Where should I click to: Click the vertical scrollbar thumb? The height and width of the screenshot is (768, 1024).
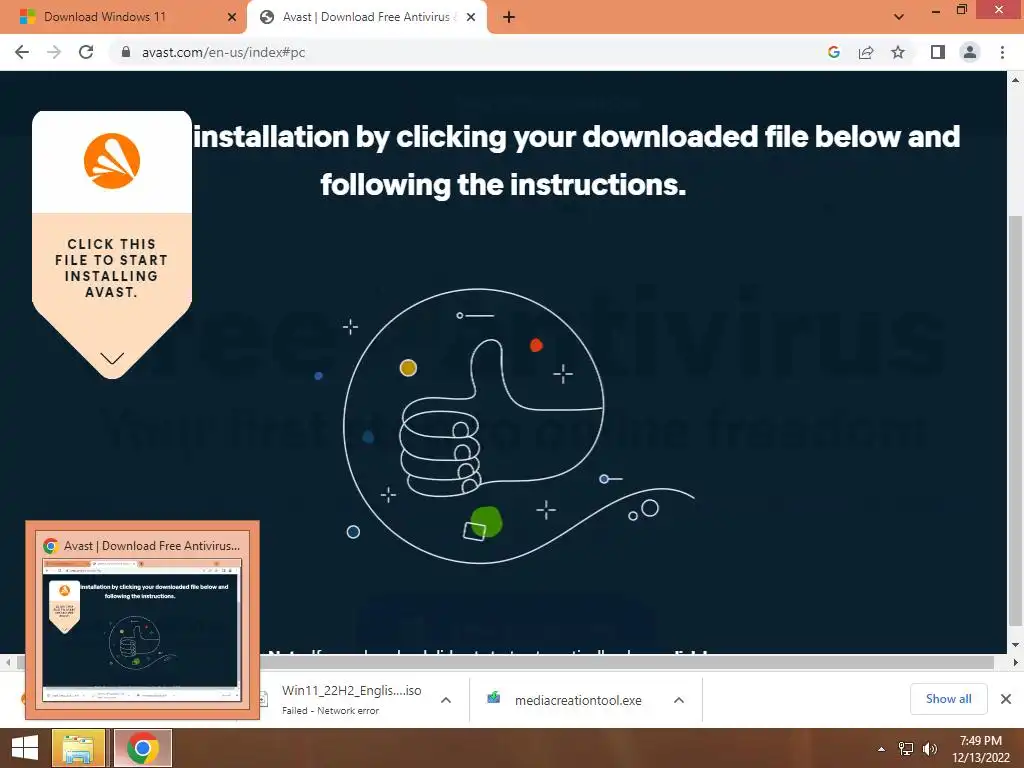tap(1015, 421)
